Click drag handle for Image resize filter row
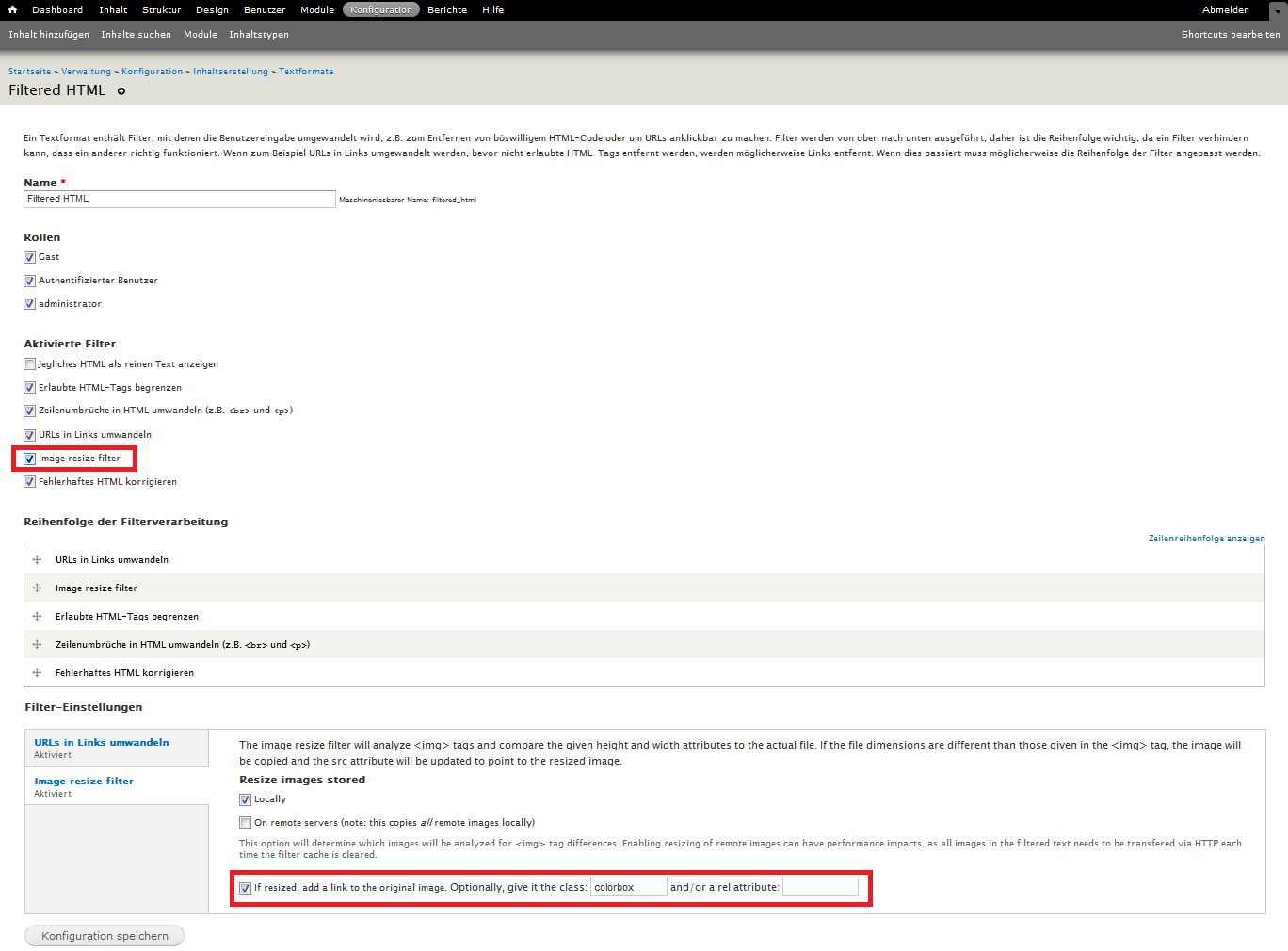This screenshot has width=1288, height=951. (38, 588)
